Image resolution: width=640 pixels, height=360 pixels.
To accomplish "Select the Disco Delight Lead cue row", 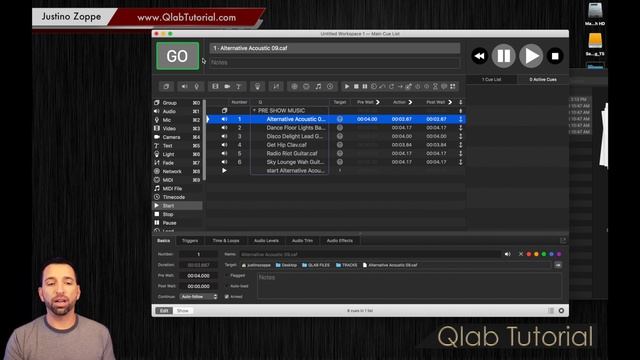I will pos(336,136).
